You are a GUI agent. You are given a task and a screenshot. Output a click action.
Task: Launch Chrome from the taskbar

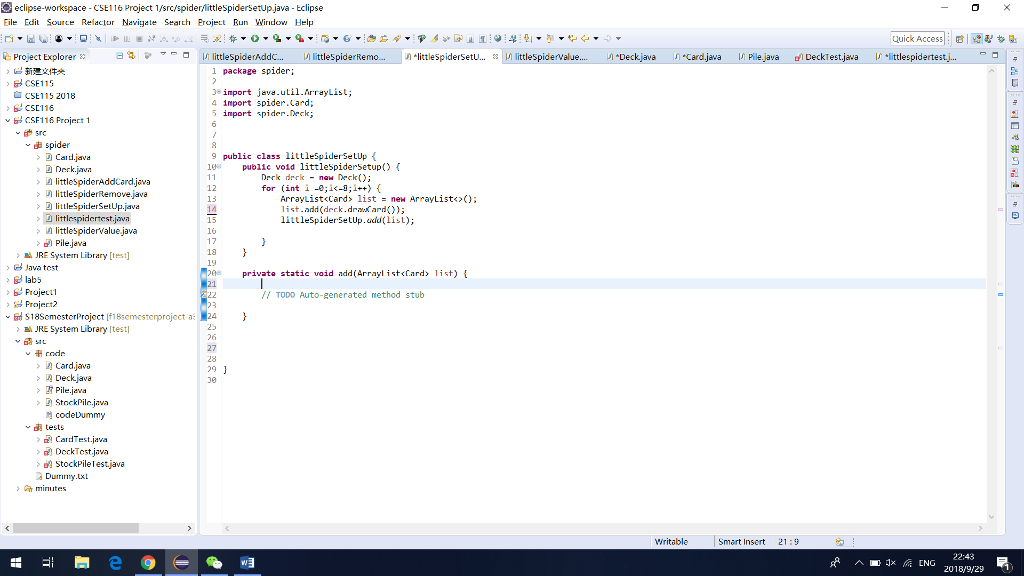[x=148, y=562]
